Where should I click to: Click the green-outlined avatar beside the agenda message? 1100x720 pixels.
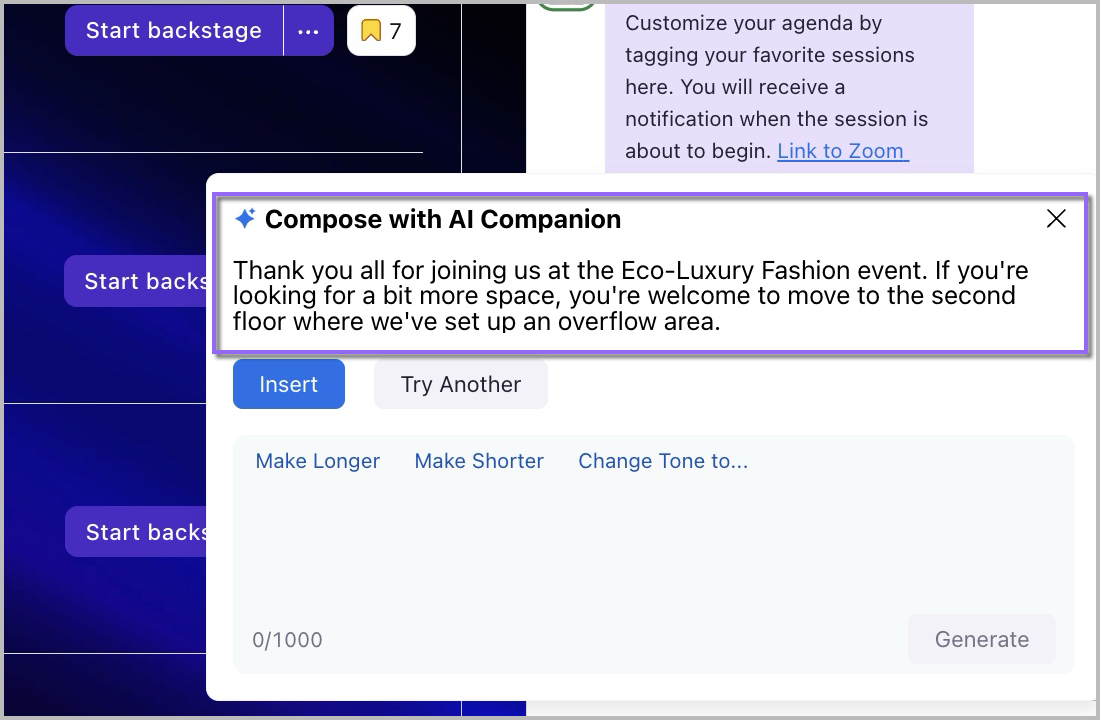pyautogui.click(x=566, y=5)
